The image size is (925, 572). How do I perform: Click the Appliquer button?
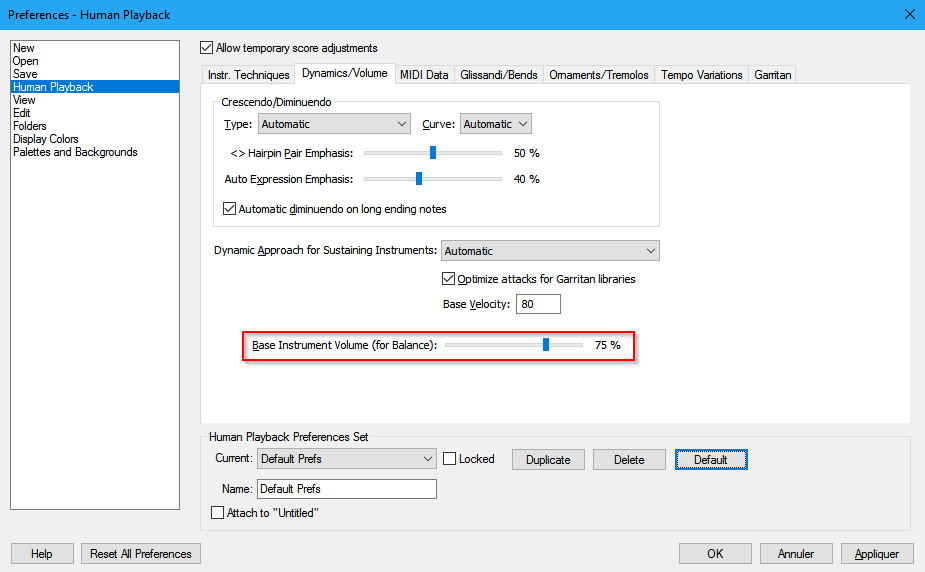tap(876, 553)
